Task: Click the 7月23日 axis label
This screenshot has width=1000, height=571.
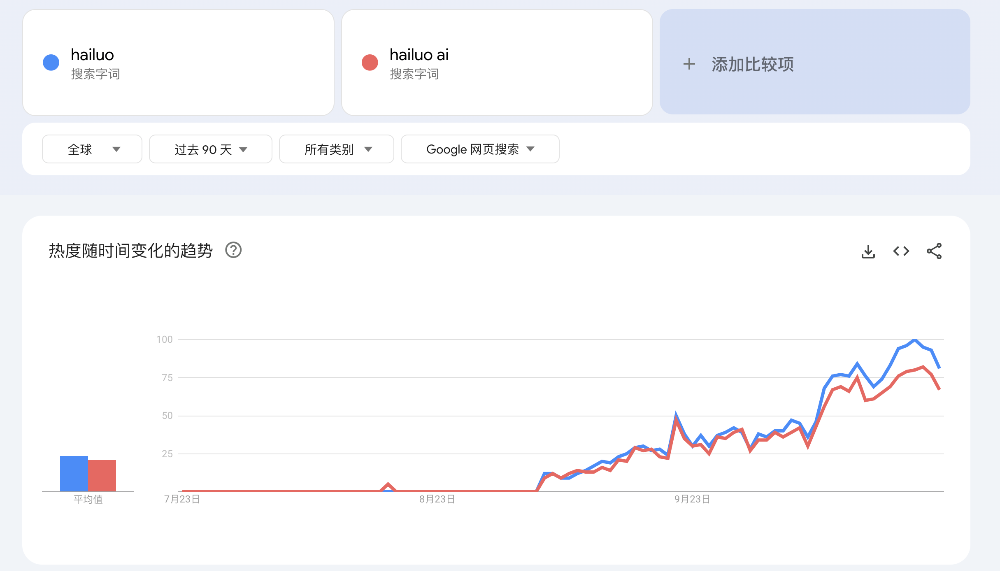Action: tap(182, 499)
